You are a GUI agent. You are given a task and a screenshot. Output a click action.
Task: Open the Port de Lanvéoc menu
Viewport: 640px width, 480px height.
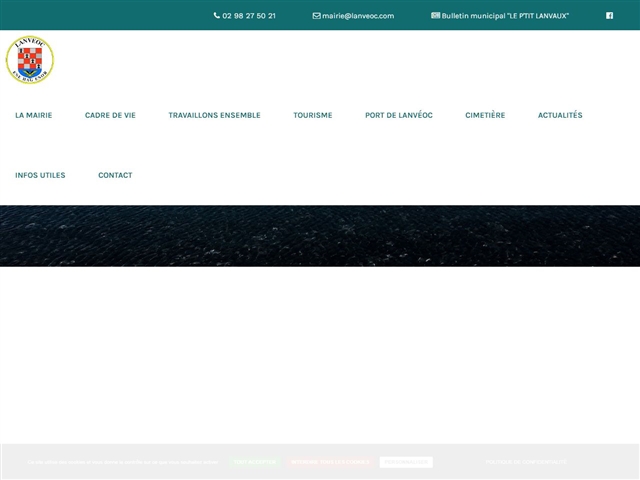pyautogui.click(x=398, y=115)
